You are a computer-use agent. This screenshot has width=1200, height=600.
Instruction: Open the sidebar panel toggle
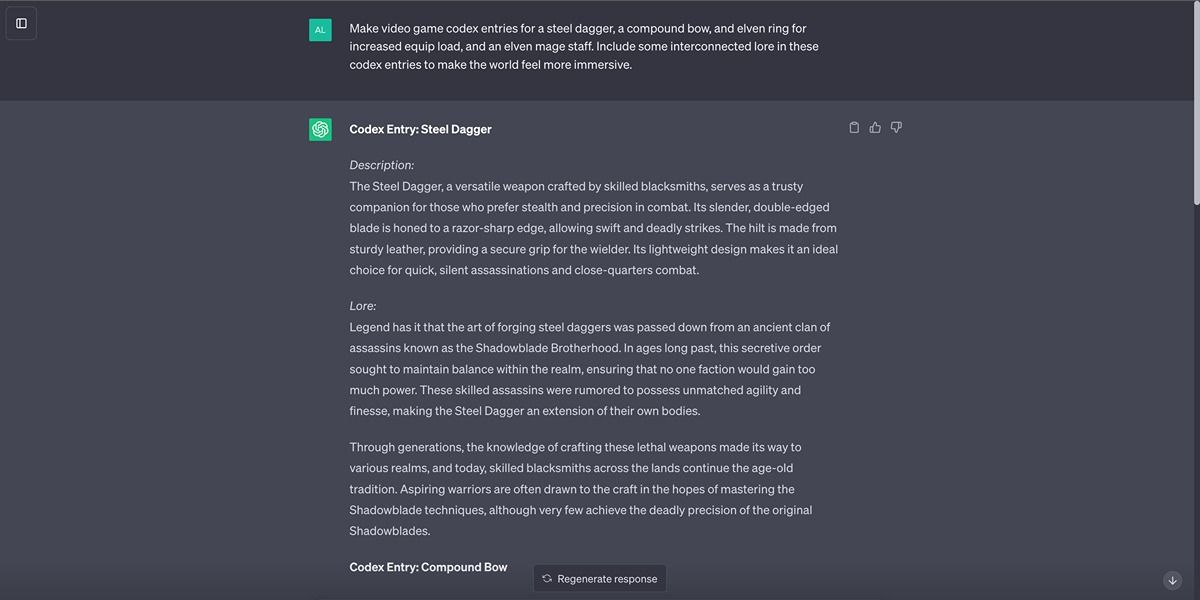point(21,23)
